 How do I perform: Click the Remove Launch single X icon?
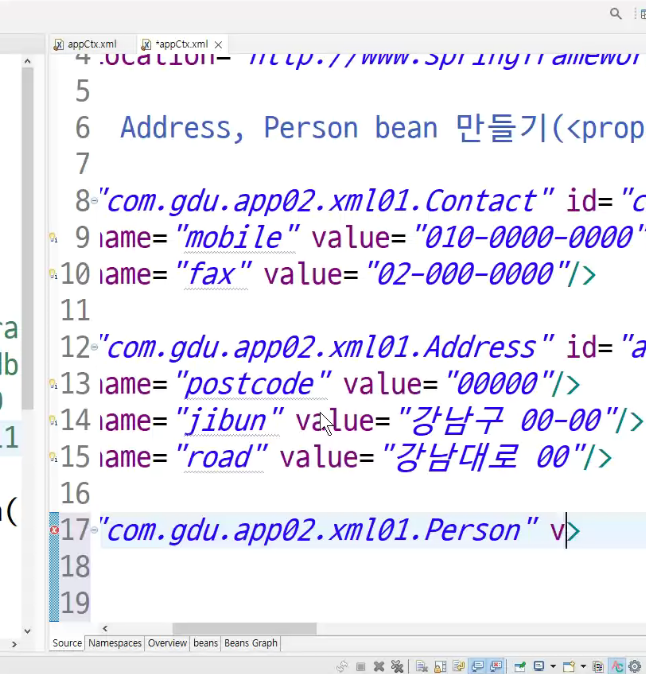coord(379,667)
